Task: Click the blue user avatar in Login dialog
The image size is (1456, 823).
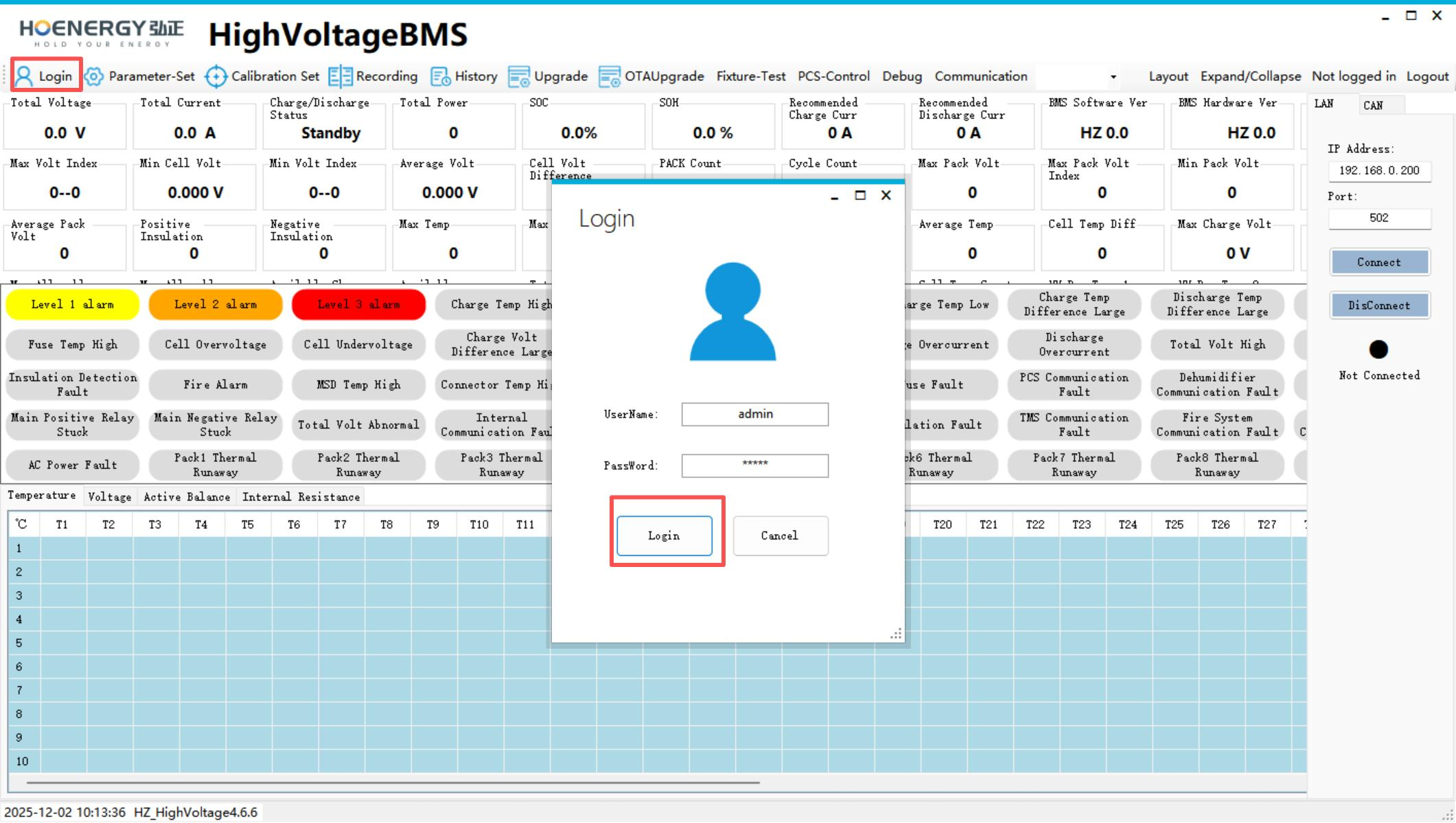Action: [732, 312]
